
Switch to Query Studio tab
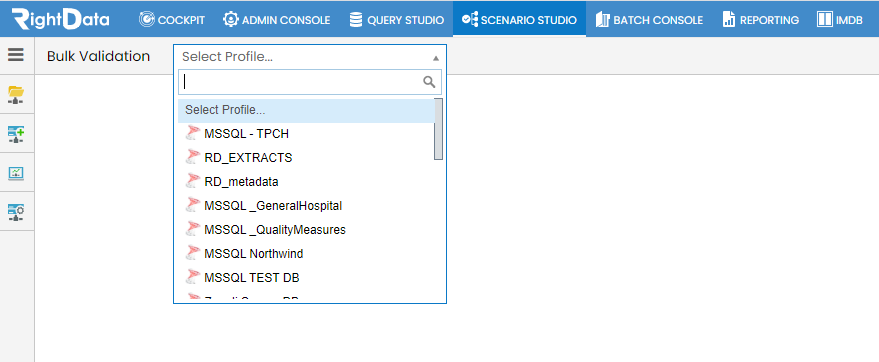(x=396, y=20)
